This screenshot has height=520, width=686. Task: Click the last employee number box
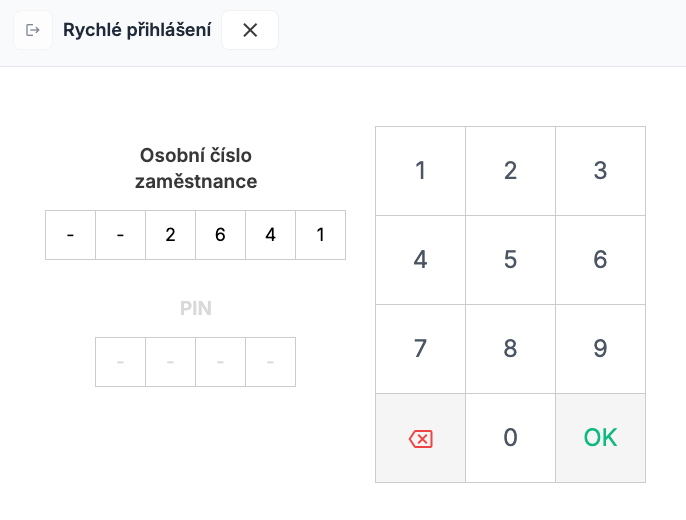pos(321,235)
